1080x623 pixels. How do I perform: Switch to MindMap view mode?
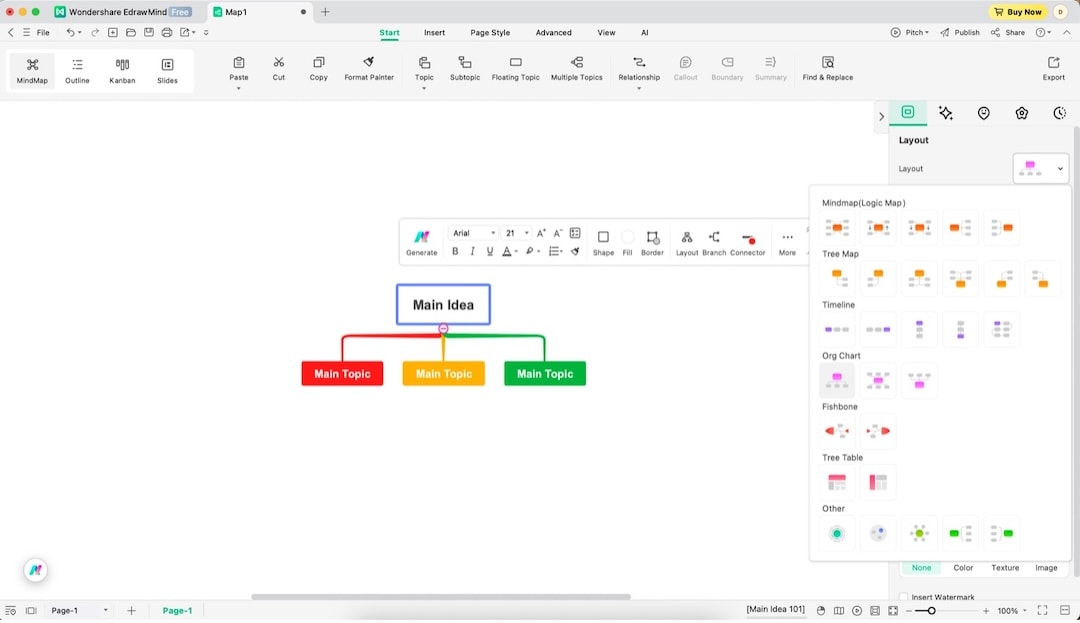(x=32, y=71)
